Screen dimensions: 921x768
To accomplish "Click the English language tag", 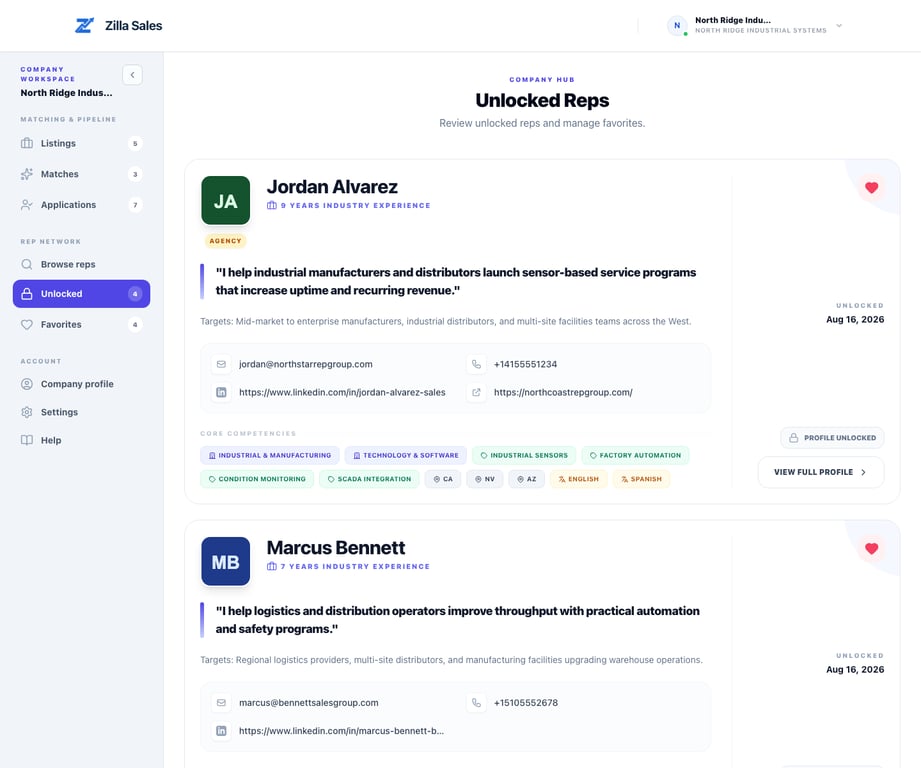I will 579,479.
